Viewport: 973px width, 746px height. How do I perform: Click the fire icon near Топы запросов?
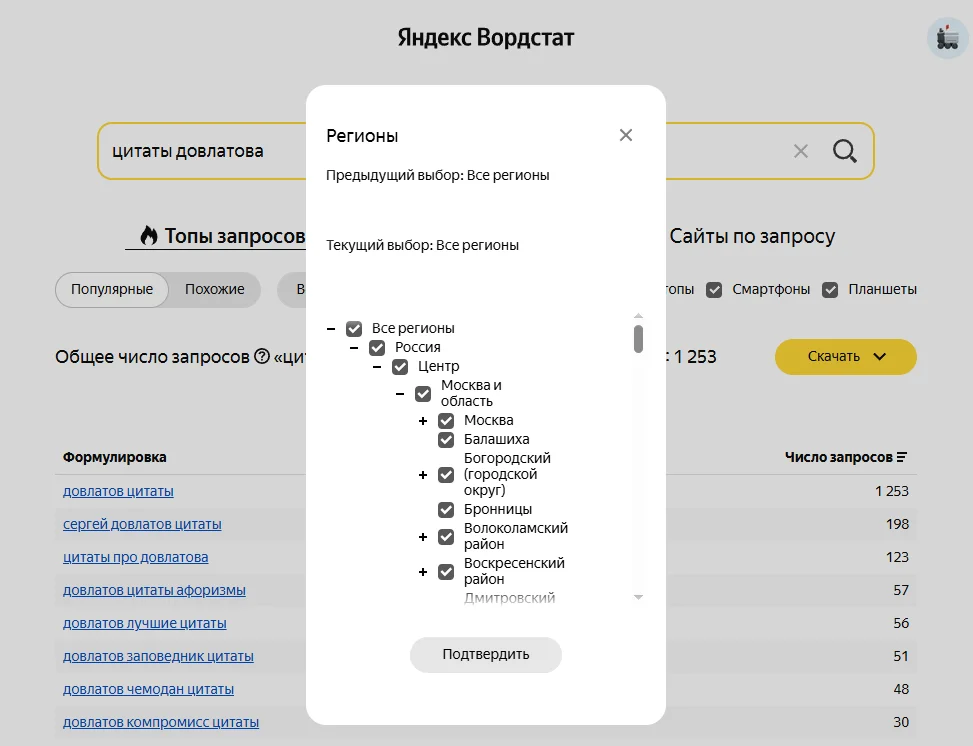pyautogui.click(x=149, y=236)
